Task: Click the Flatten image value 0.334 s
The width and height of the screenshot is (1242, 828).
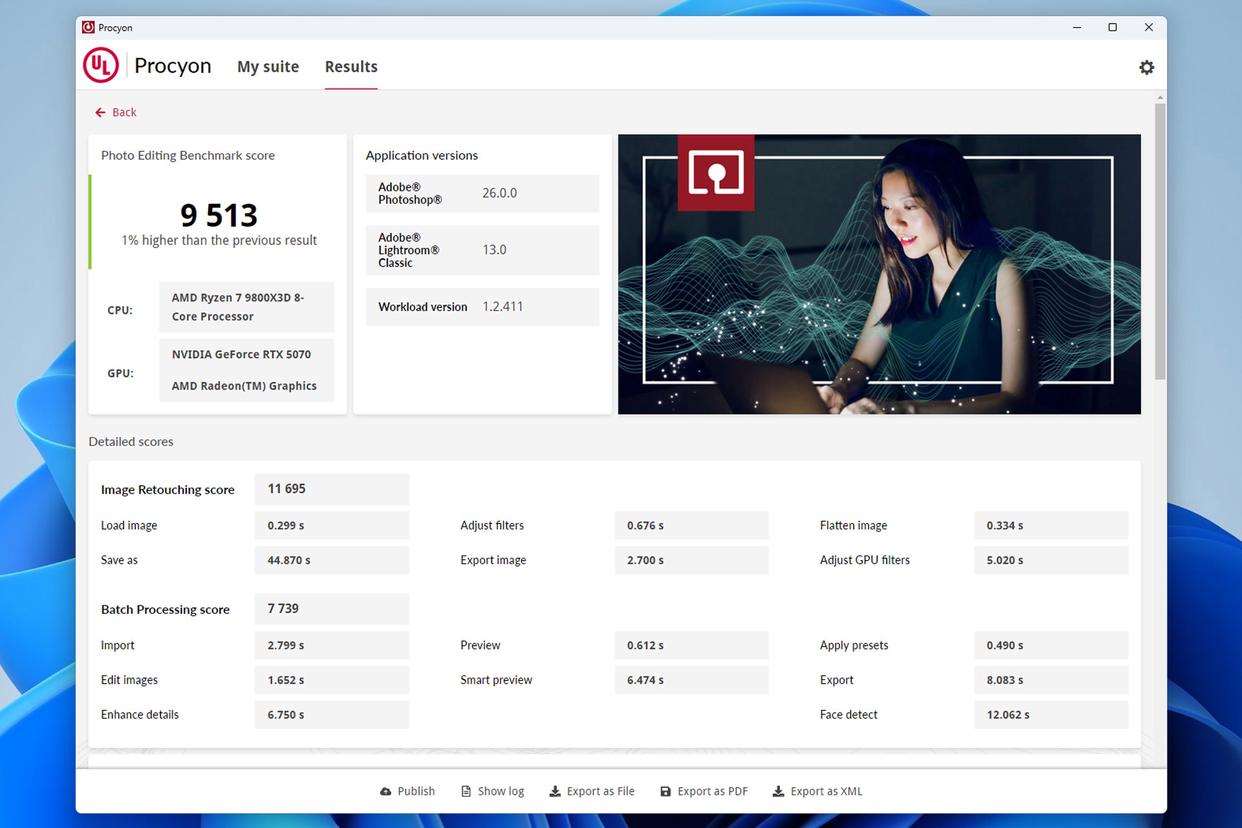Action: click(x=1051, y=525)
